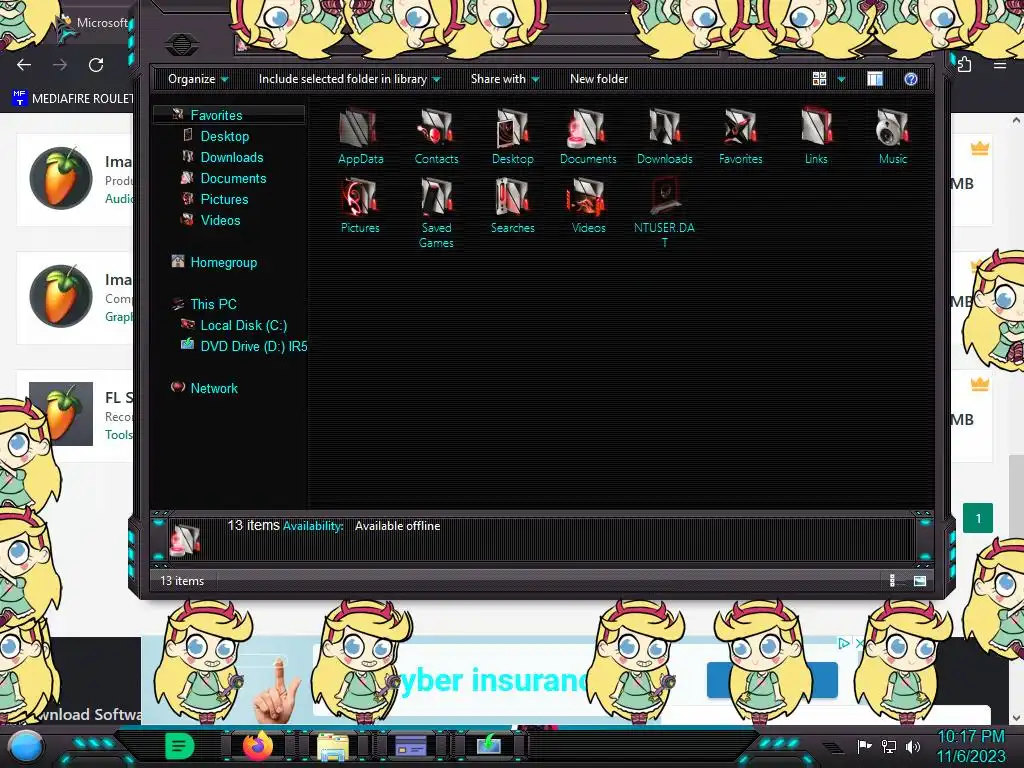Switch to large icons view in status bar
The image size is (1024, 768).
pyautogui.click(x=920, y=581)
